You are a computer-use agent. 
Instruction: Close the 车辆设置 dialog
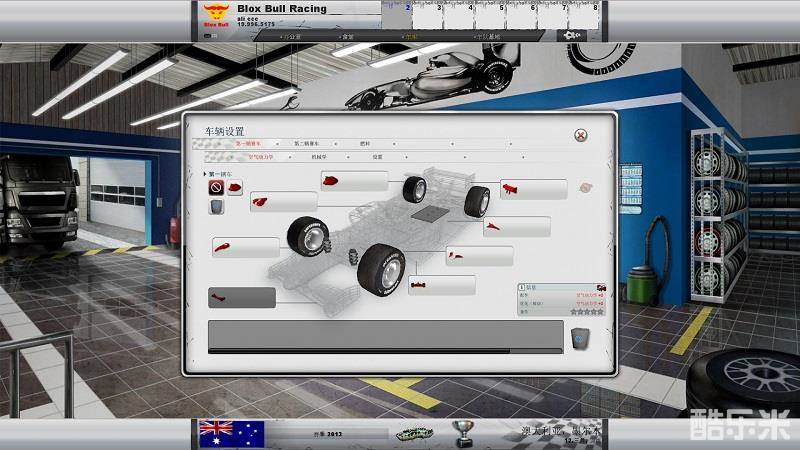[580, 135]
